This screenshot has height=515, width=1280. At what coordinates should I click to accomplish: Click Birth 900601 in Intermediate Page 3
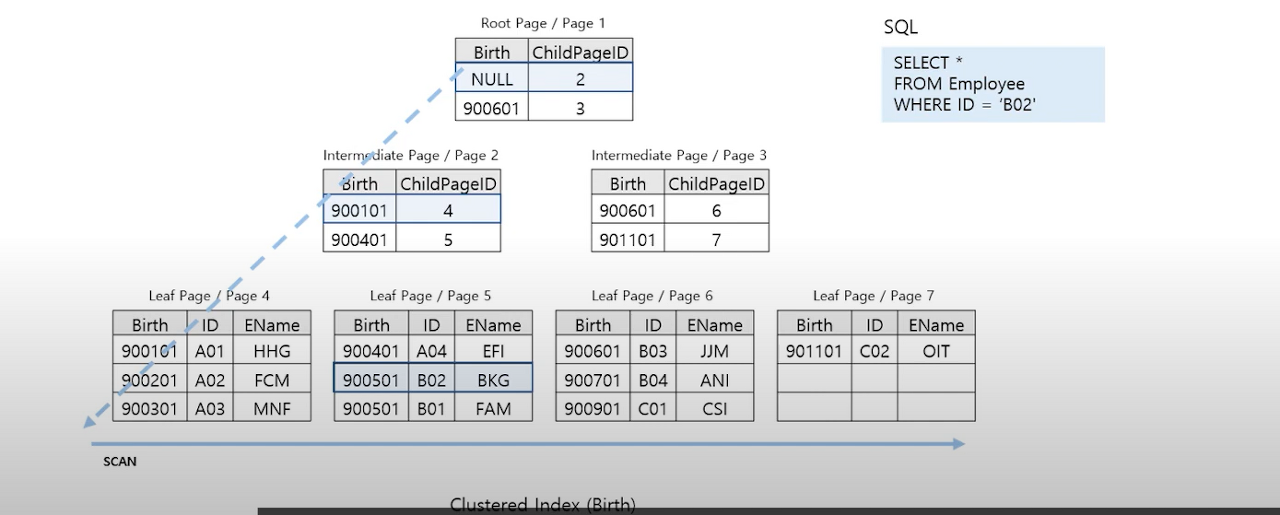(627, 210)
